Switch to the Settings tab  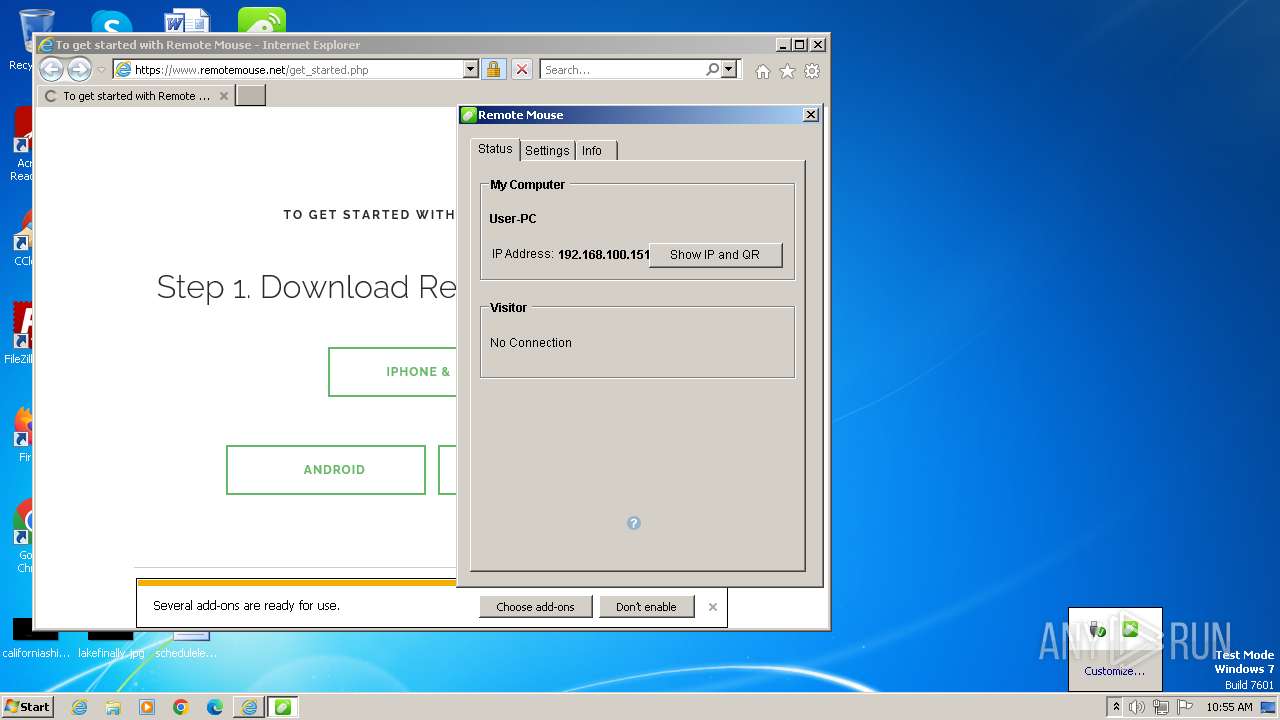pyautogui.click(x=547, y=150)
